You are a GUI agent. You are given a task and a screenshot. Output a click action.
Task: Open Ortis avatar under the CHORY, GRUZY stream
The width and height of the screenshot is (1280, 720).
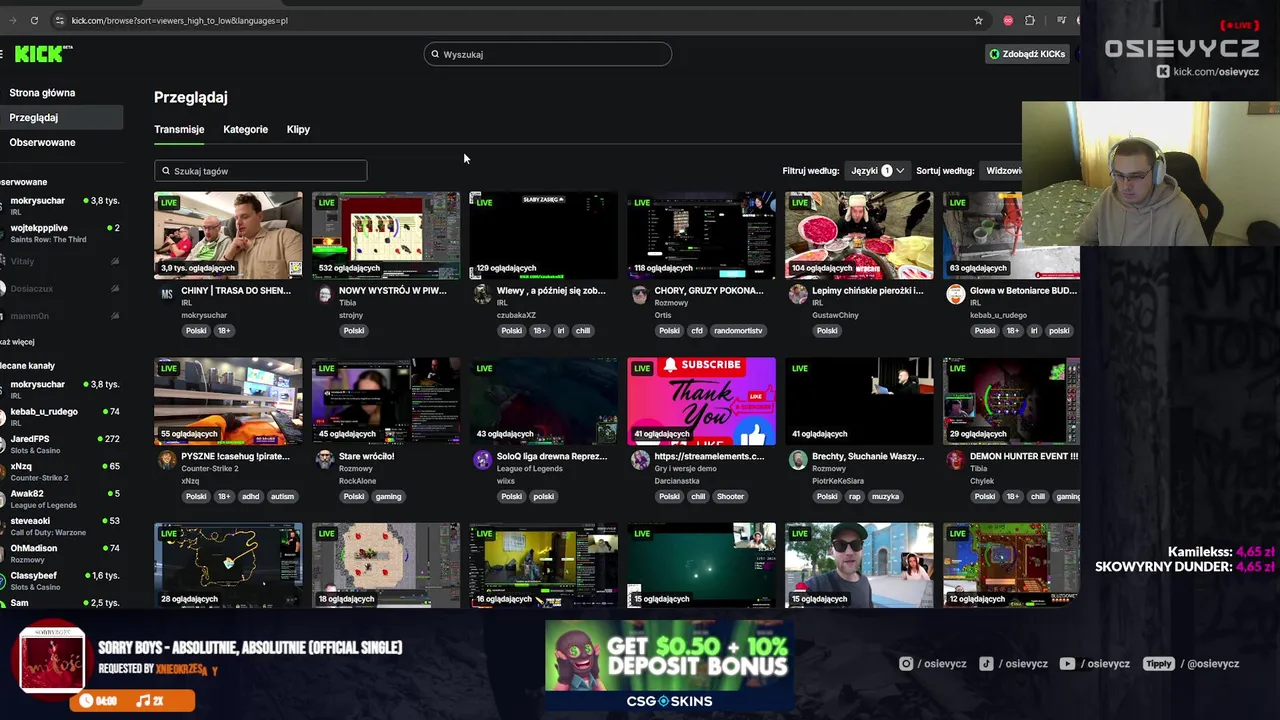640,294
